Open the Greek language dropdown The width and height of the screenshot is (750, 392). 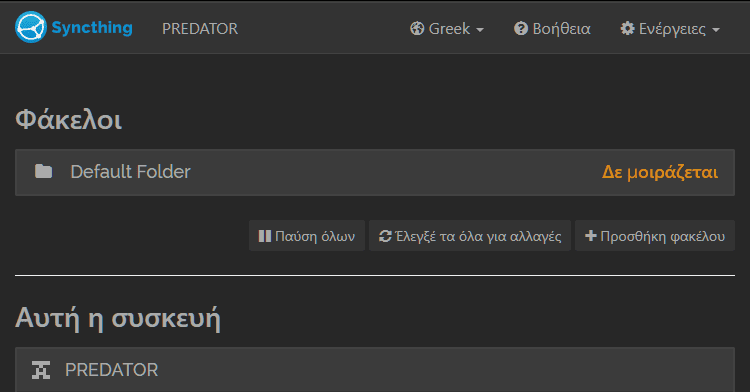(x=447, y=29)
